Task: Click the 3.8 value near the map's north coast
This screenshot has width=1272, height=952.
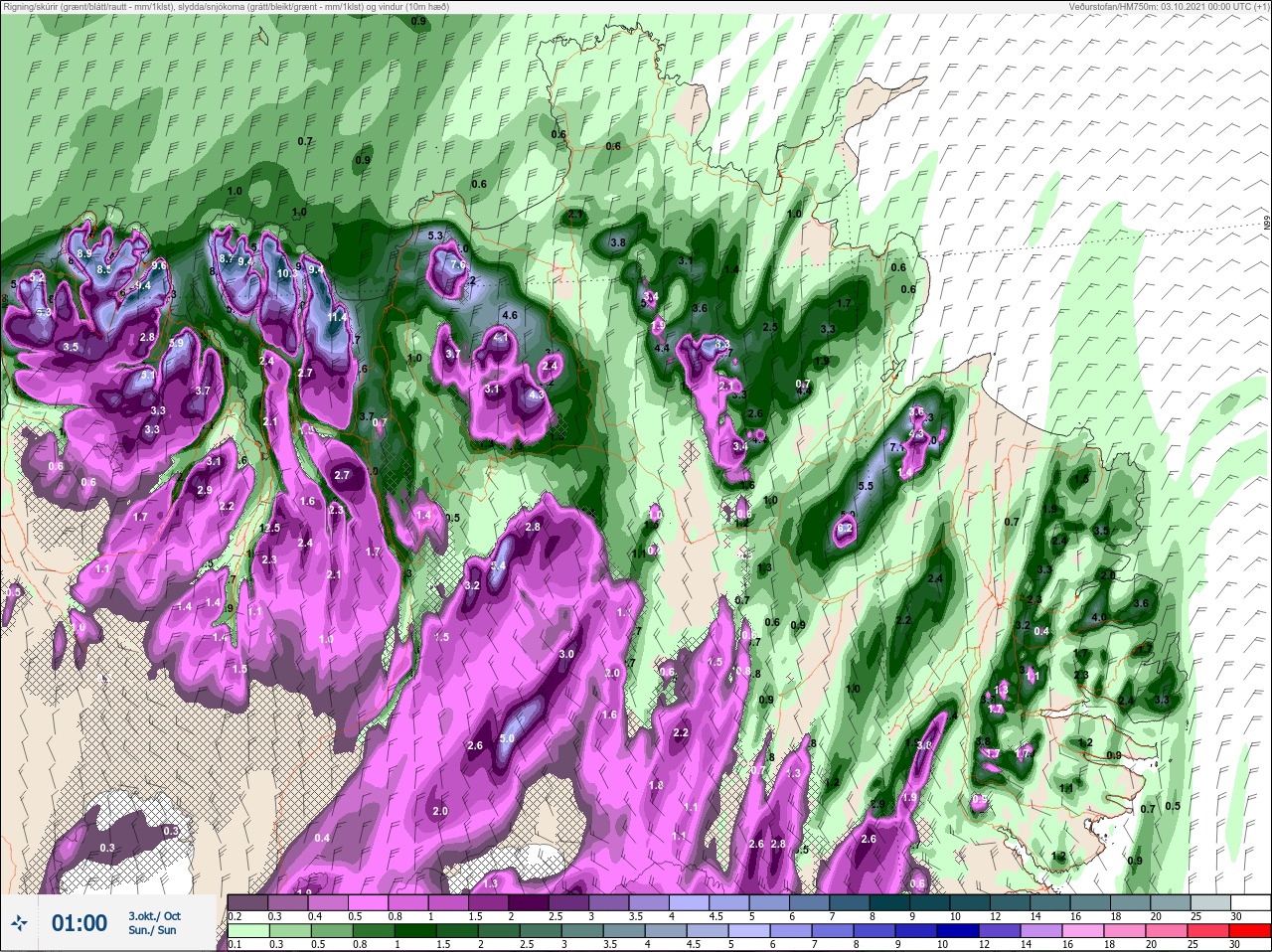Action: [617, 242]
